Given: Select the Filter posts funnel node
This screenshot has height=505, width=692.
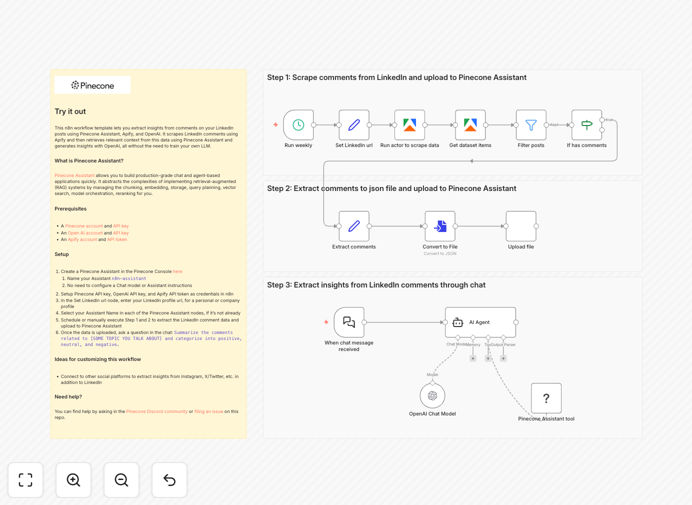Looking at the screenshot, I should tap(531, 125).
